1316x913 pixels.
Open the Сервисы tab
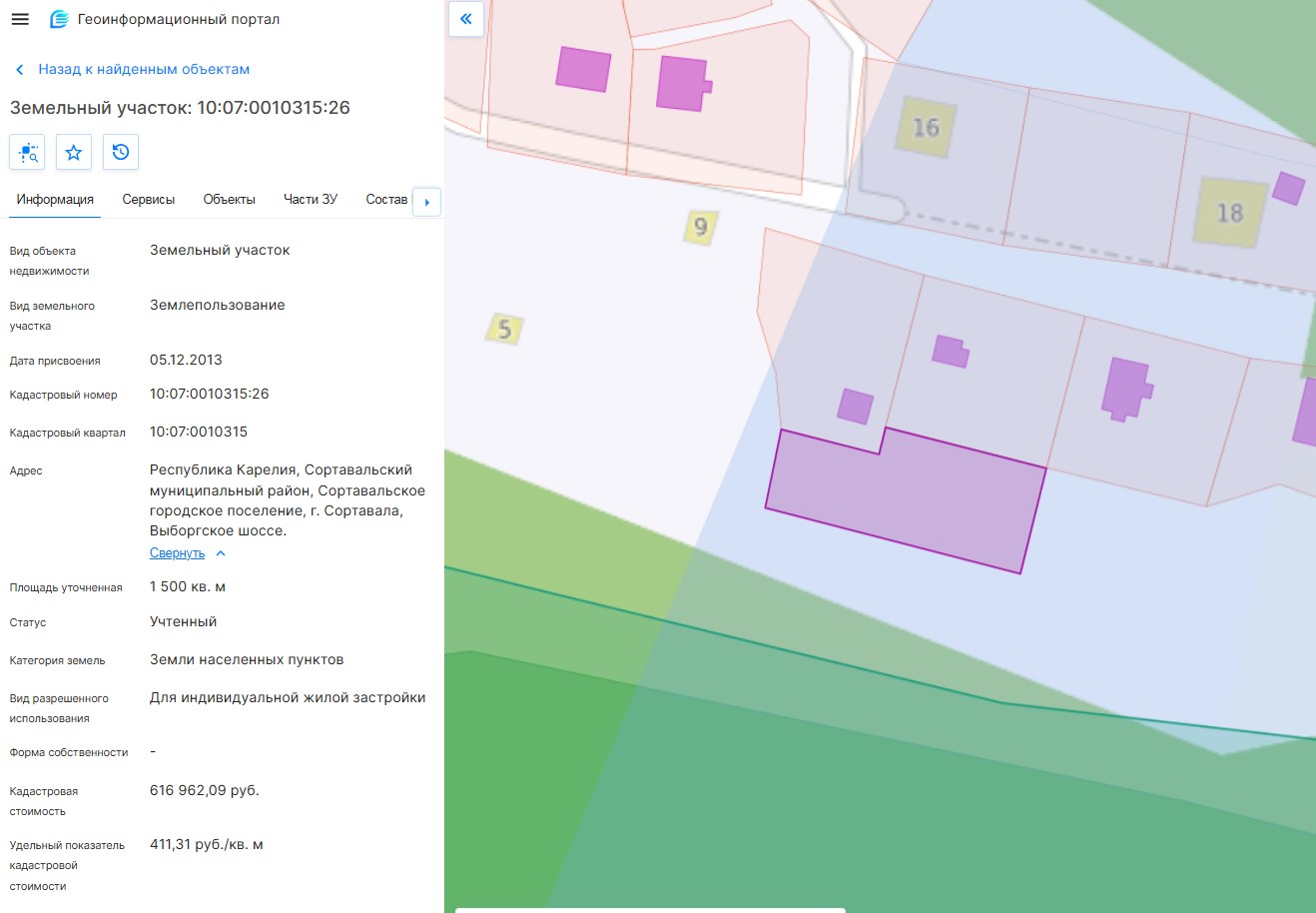[x=149, y=200]
